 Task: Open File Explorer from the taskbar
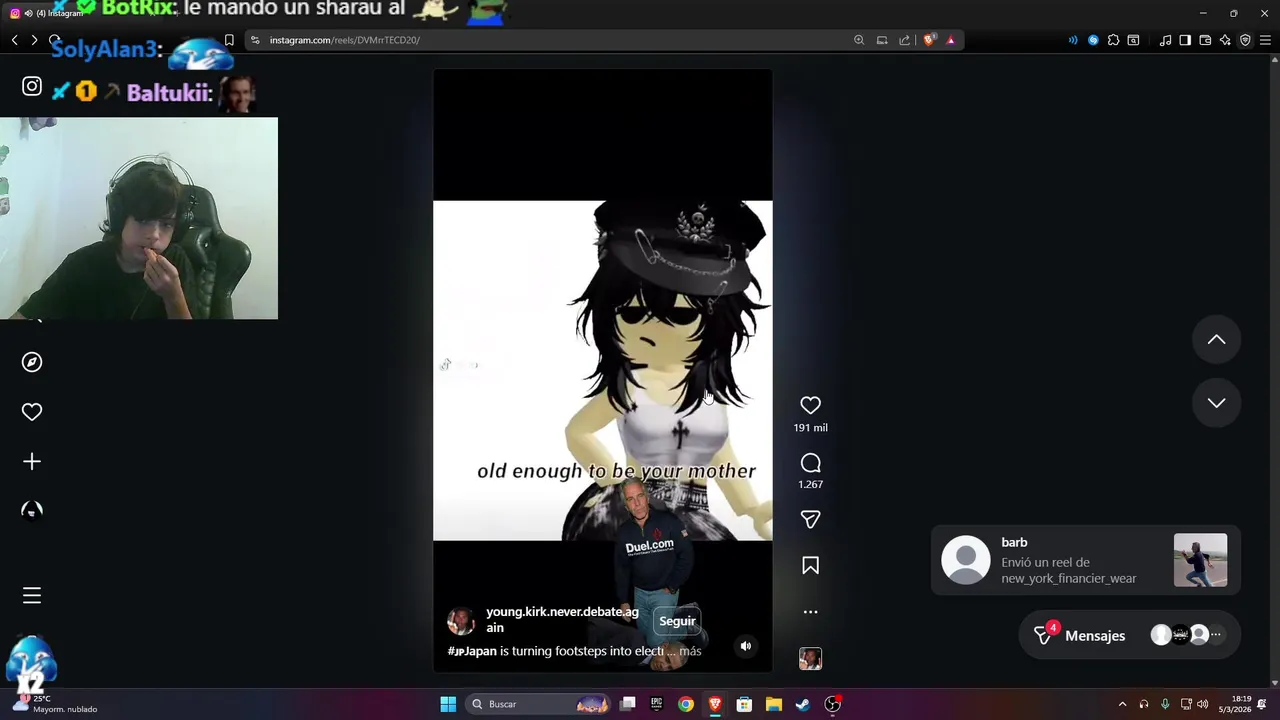[774, 704]
